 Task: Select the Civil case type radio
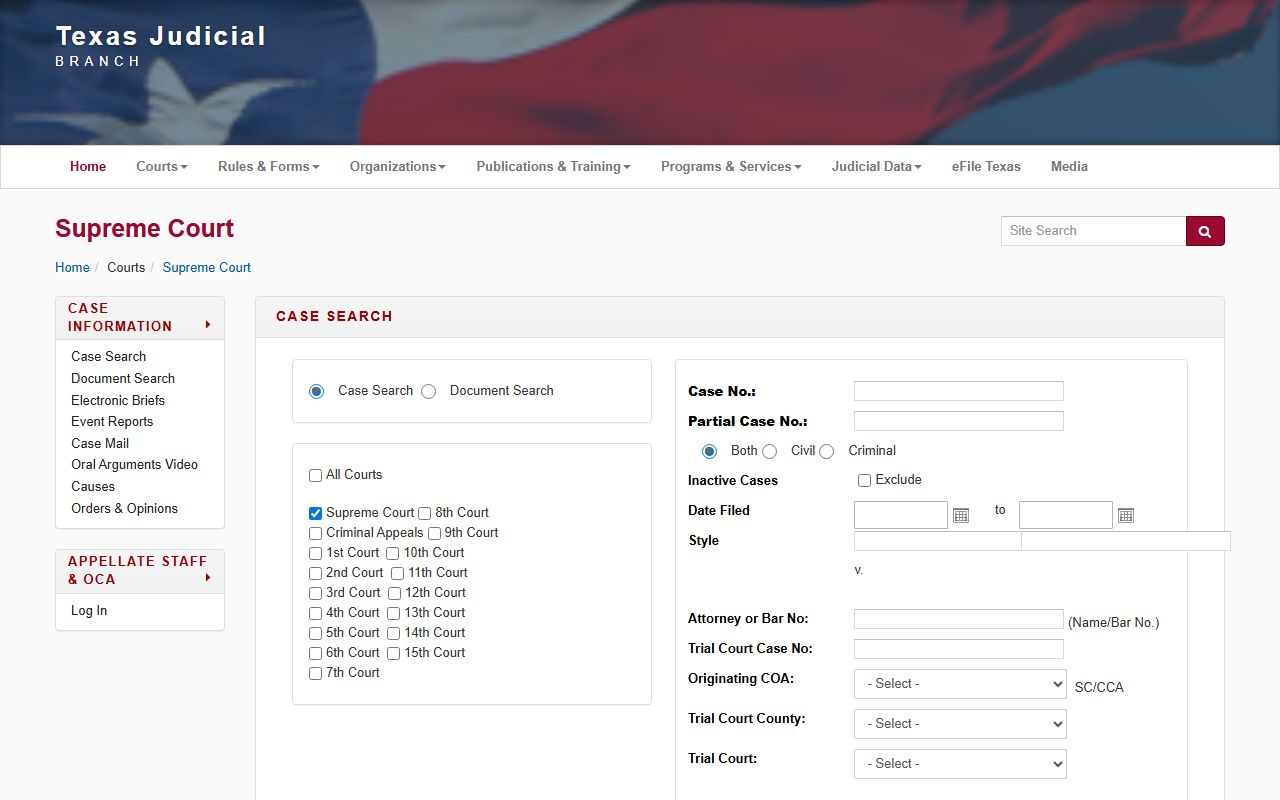coord(770,451)
